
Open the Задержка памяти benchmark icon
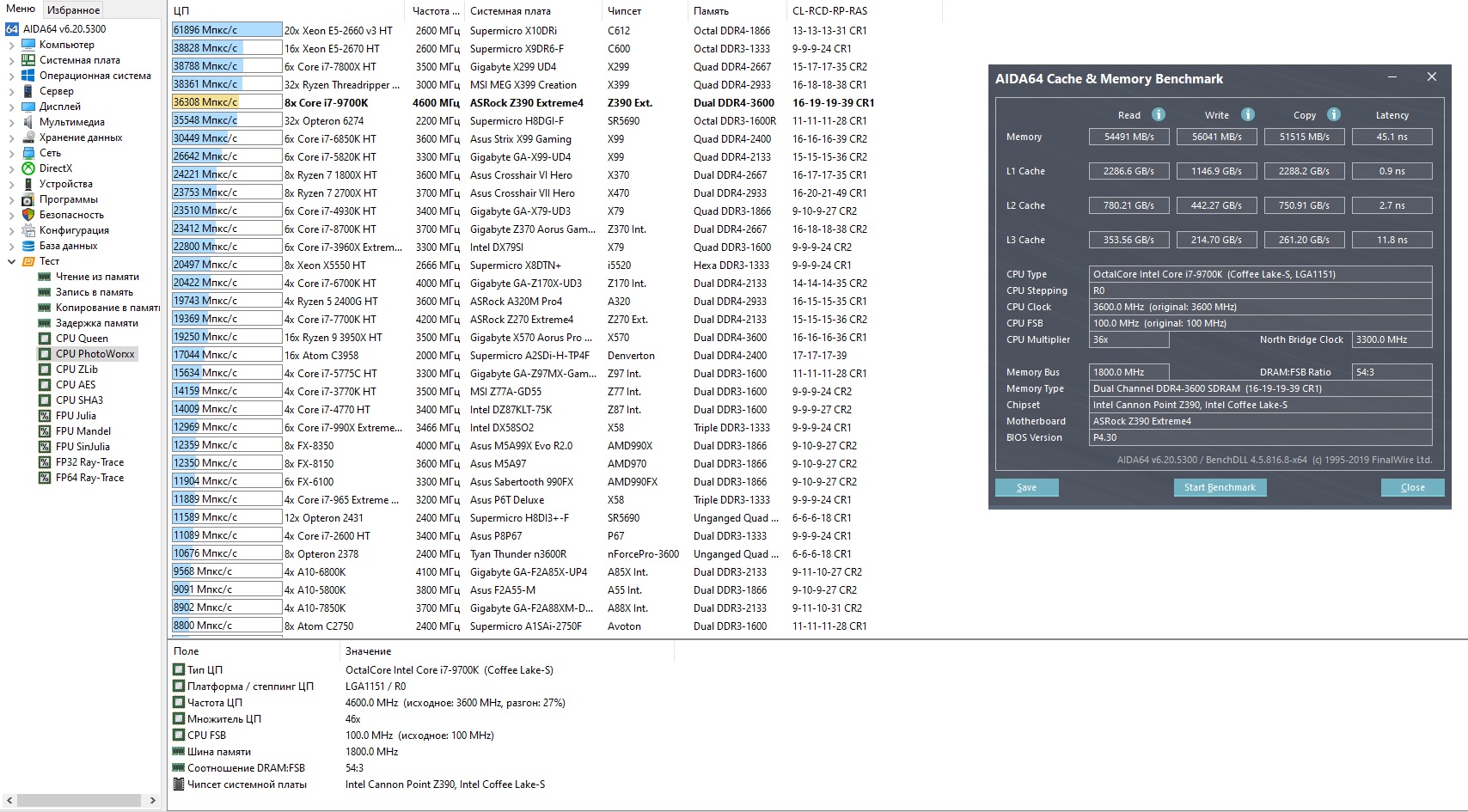[x=45, y=323]
